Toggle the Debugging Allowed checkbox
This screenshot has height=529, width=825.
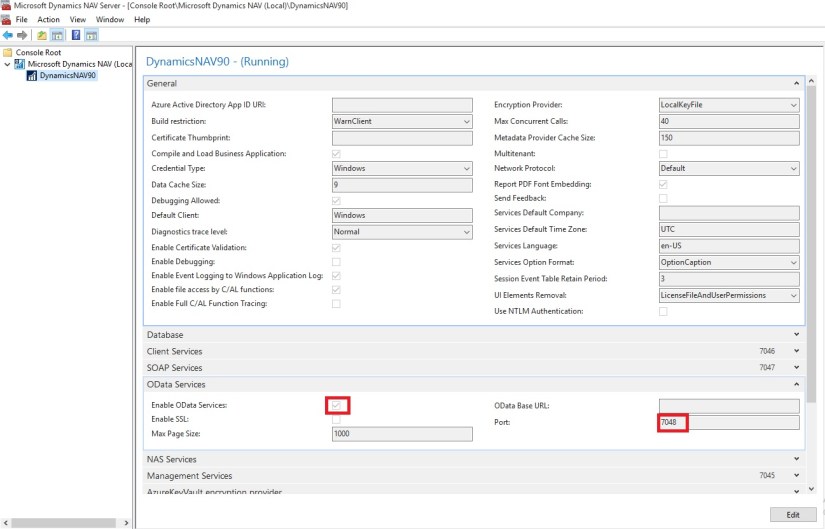click(x=336, y=201)
